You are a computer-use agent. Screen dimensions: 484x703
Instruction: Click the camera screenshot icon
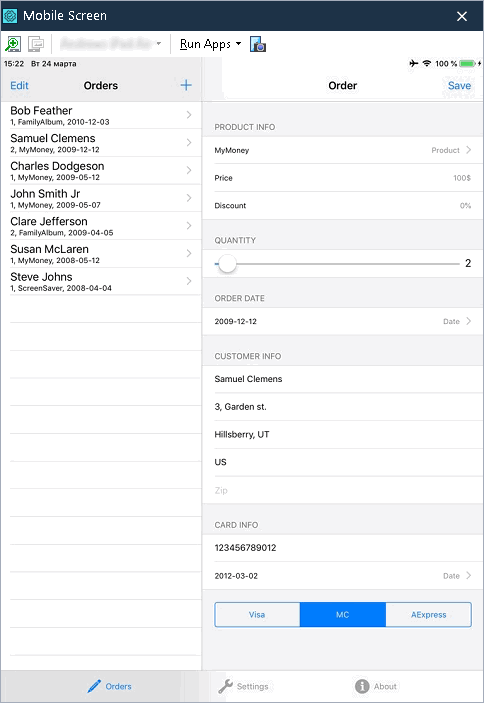tap(258, 44)
